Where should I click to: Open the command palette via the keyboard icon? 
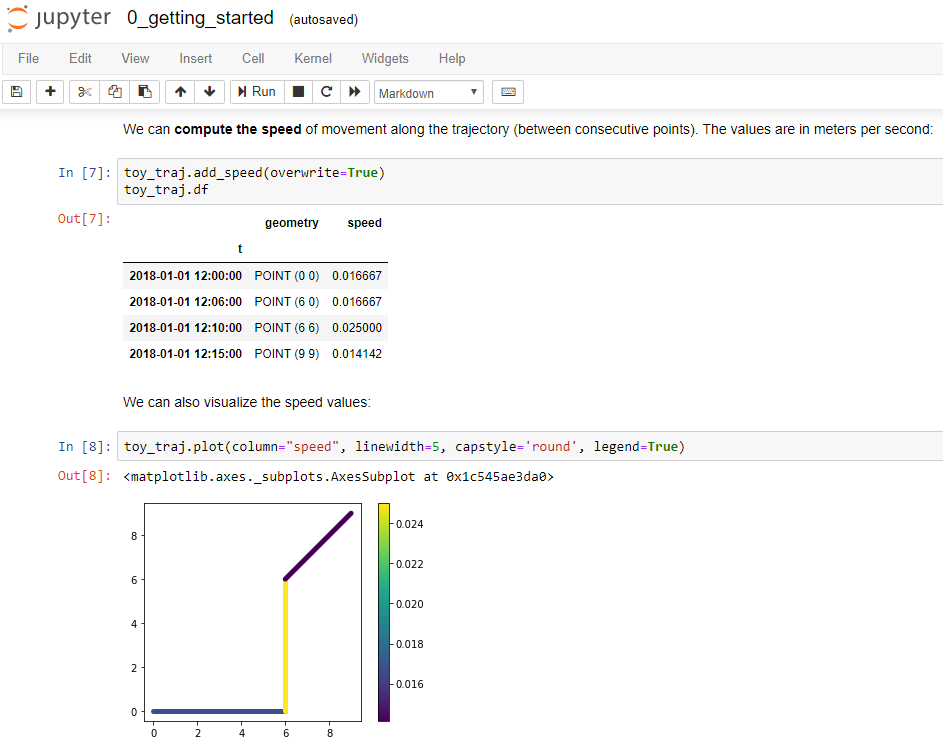click(x=507, y=91)
